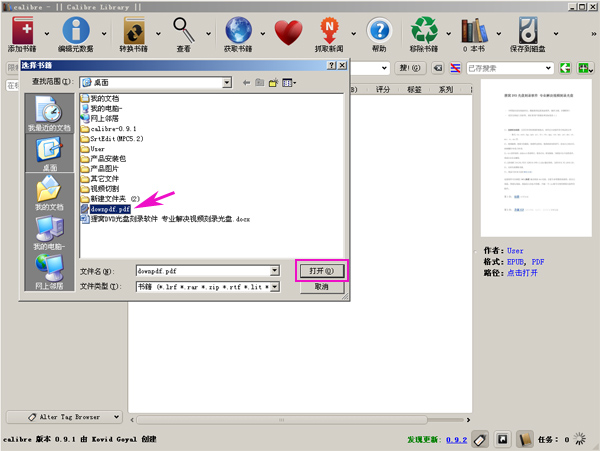This screenshot has width=600, height=451.
Task: Select My Computer (我的电脑) sidebar icon
Action: [x=49, y=233]
